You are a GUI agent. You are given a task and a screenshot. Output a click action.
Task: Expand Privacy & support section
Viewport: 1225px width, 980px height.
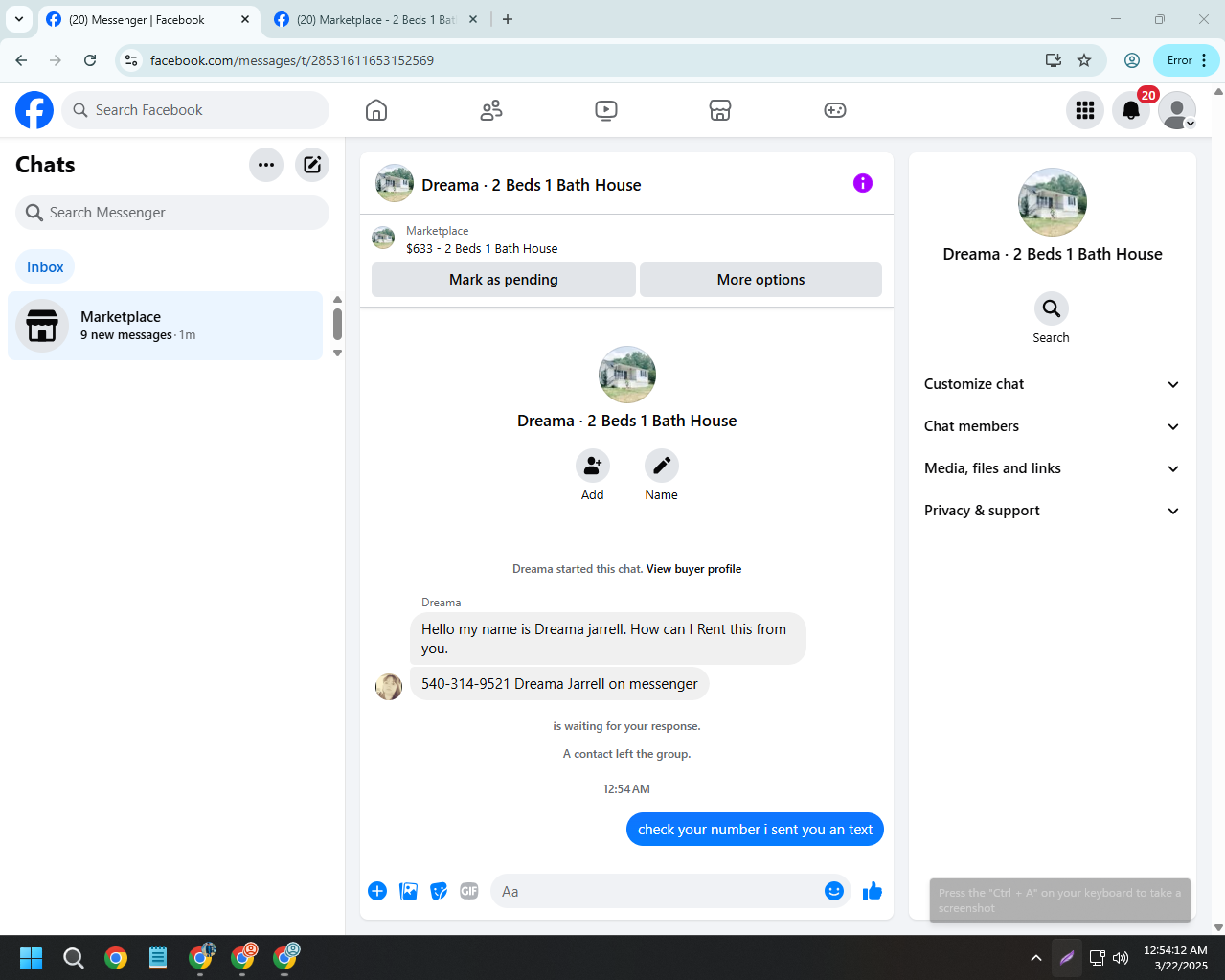(x=1052, y=511)
